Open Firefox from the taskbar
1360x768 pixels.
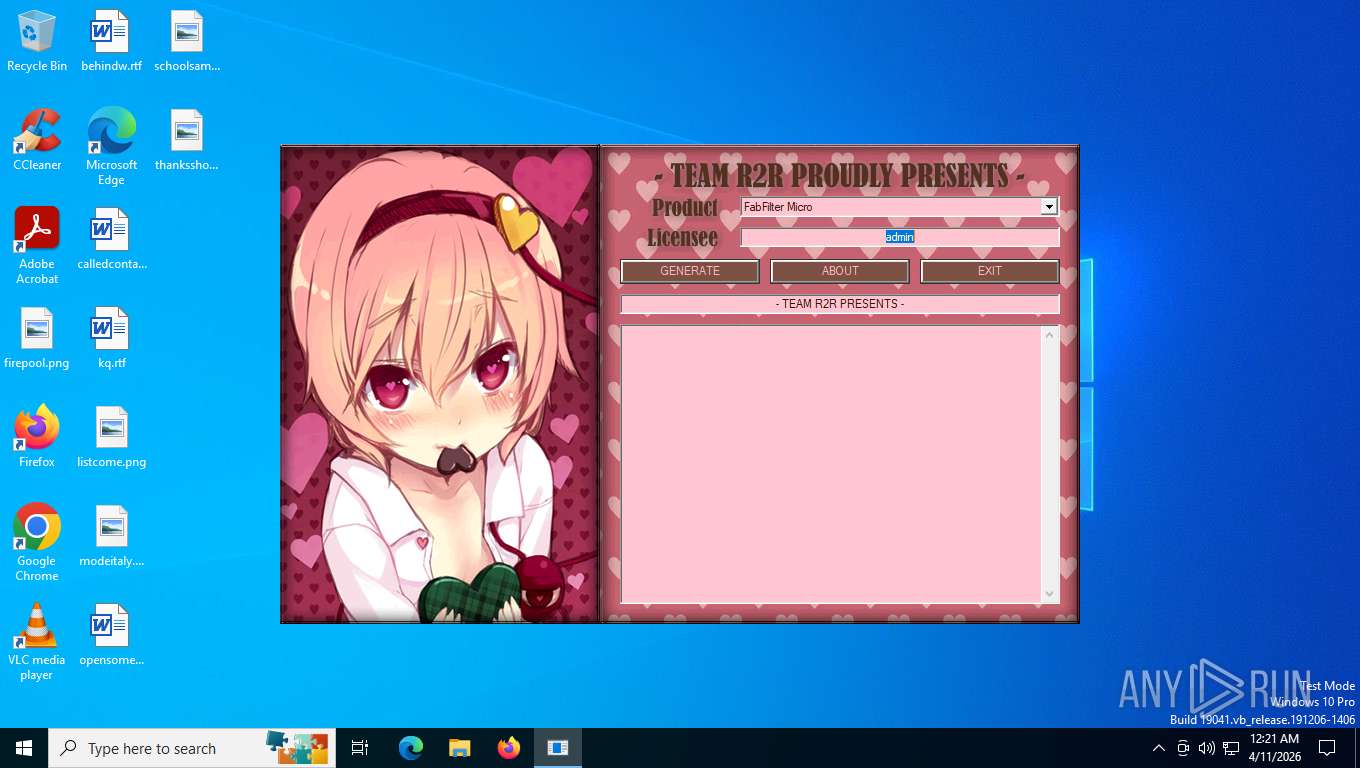click(509, 748)
